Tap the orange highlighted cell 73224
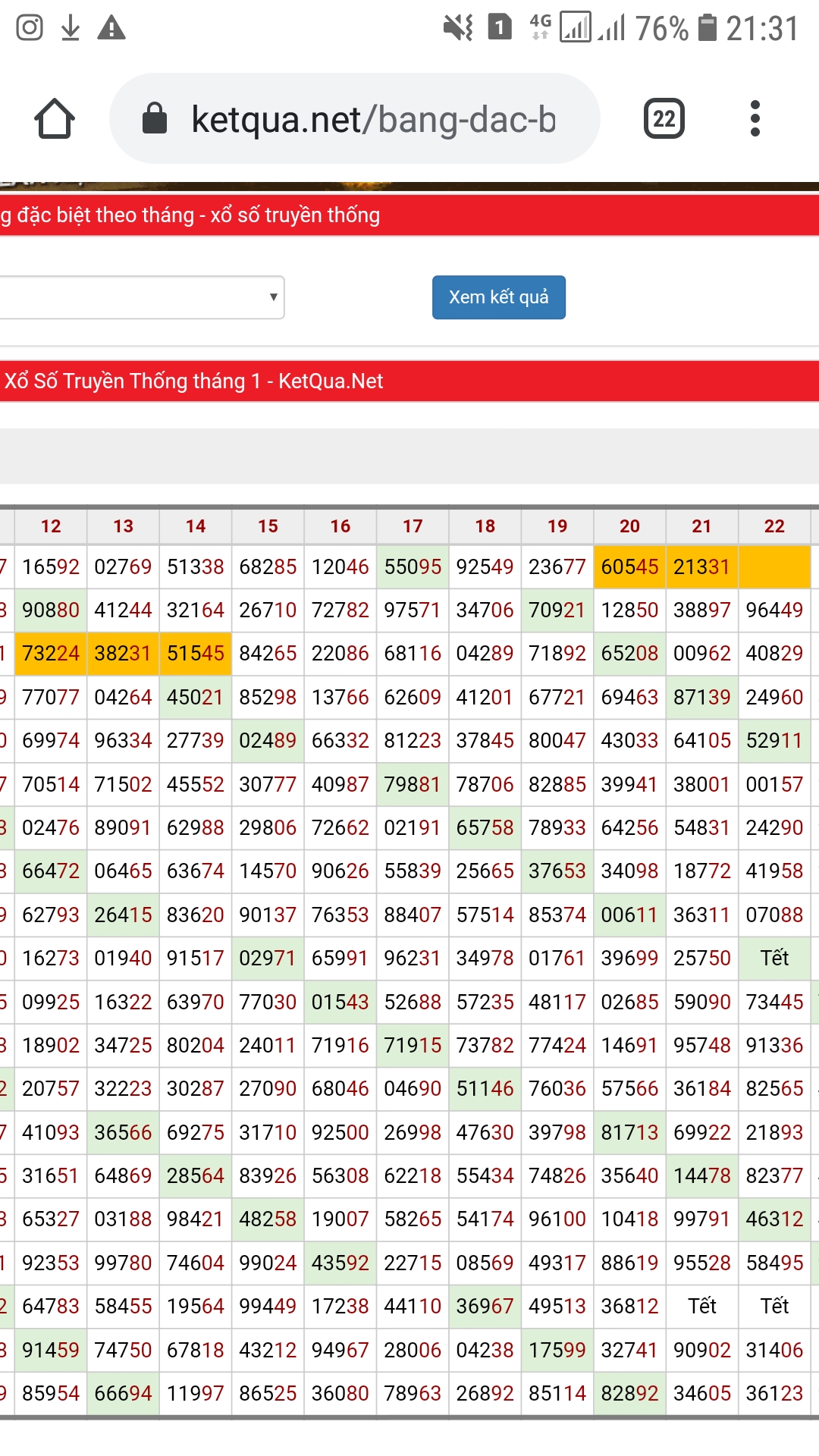Screen dimensions: 819x1456 pos(51,654)
